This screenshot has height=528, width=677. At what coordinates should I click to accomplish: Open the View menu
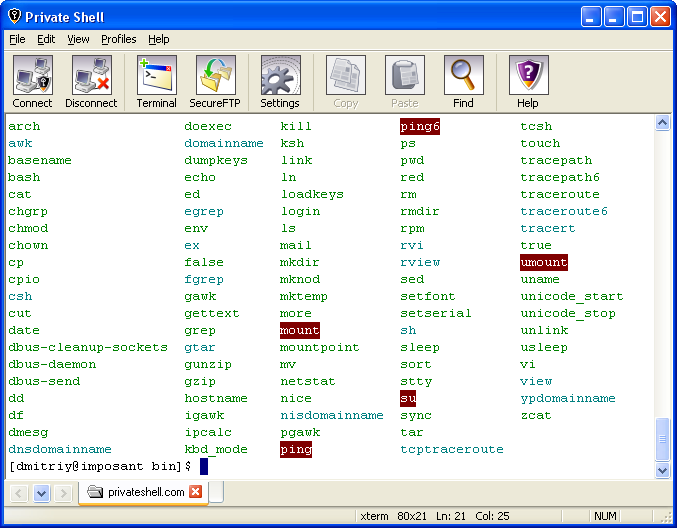tap(78, 39)
